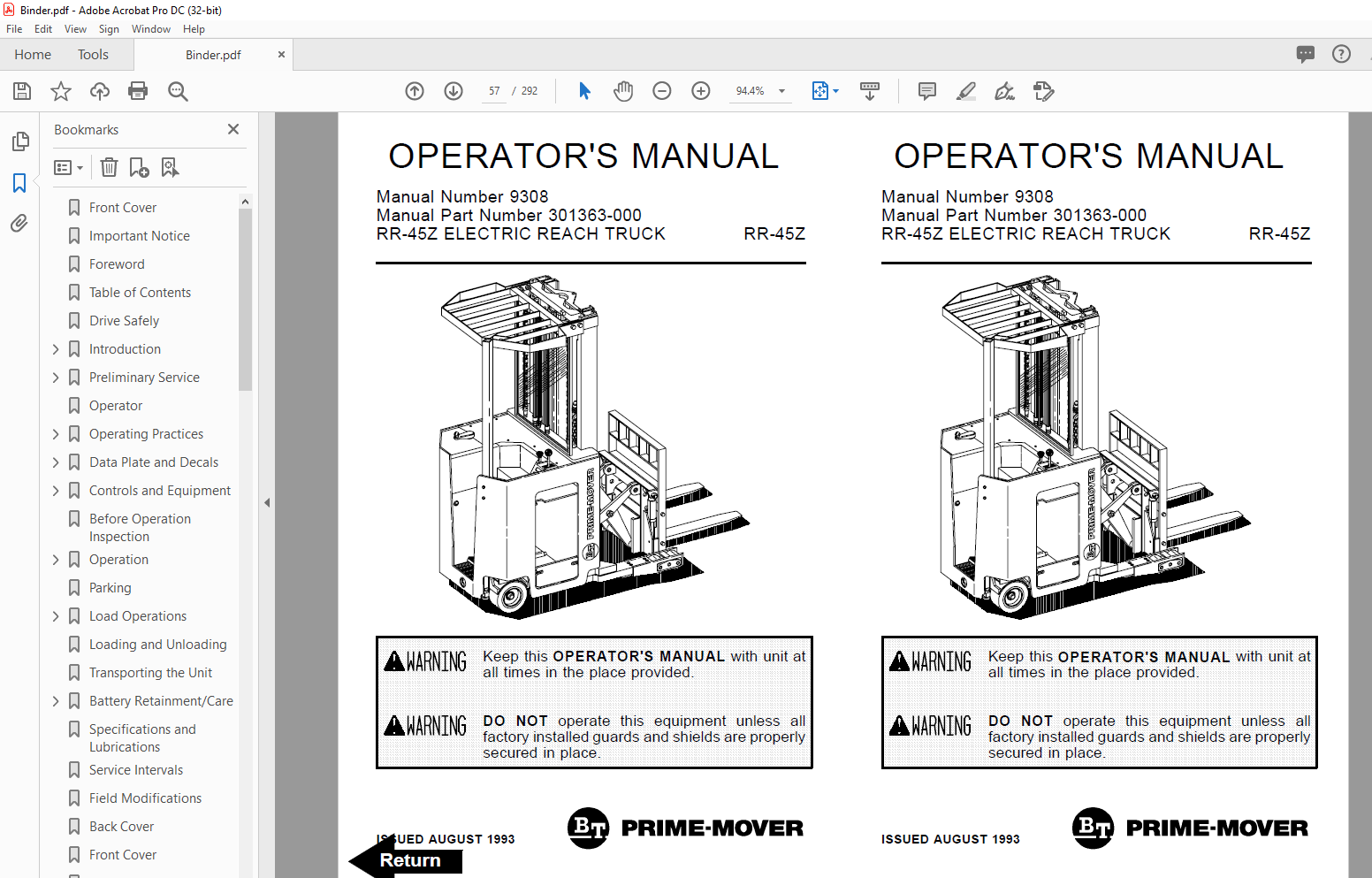Viewport: 1372px width, 878px height.
Task: Click the bookmarks panel vertical scrollbar
Action: coord(245,301)
